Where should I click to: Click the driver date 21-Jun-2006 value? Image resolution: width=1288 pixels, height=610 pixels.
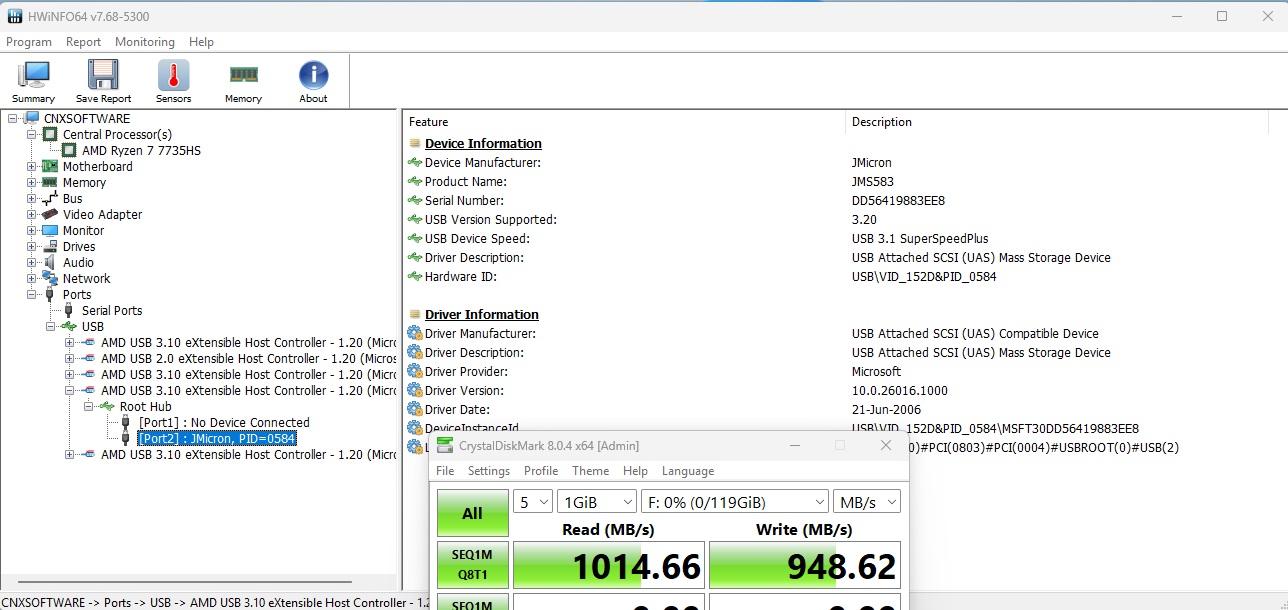888,410
